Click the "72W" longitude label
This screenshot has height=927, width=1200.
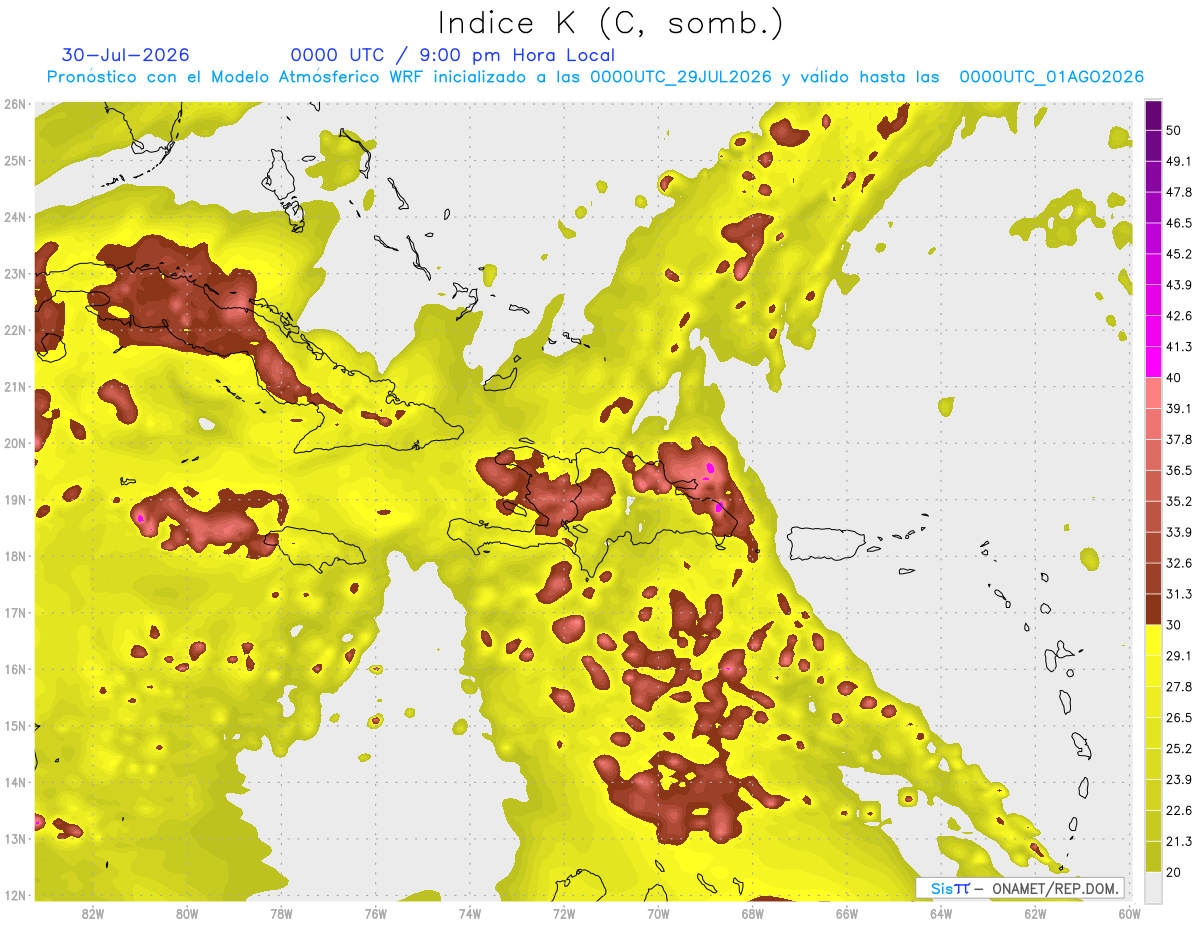(564, 914)
